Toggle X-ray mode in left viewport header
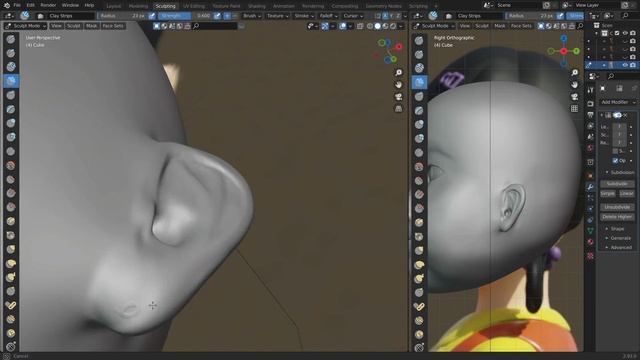Screen dimensions: 640x360 360,26
